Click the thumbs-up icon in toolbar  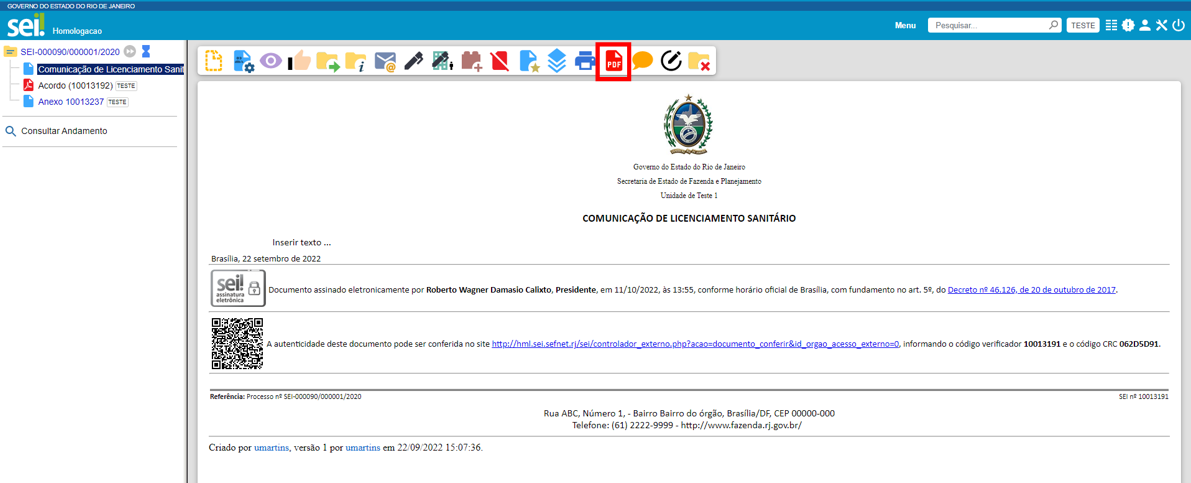tap(299, 62)
